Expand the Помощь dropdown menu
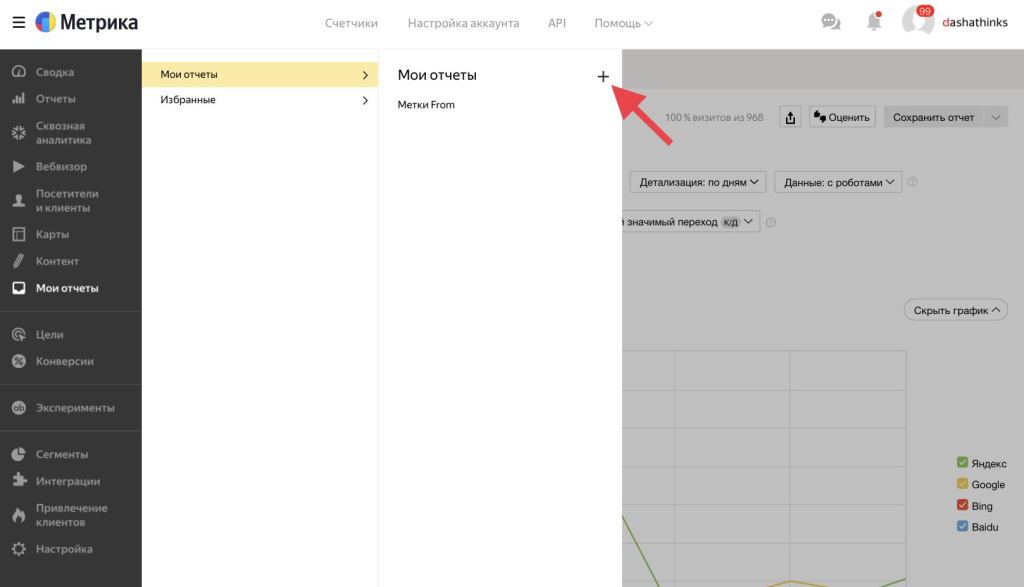This screenshot has width=1024, height=587. tap(623, 23)
